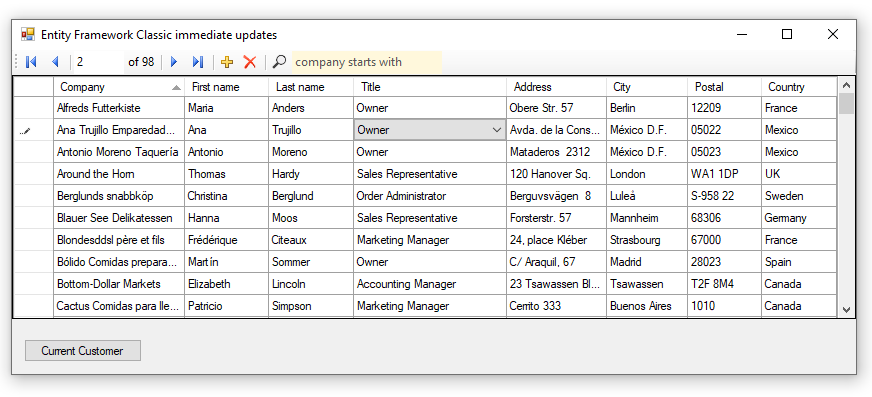
Task: Select row header of Alfreds Futterkiste
Action: point(33,108)
